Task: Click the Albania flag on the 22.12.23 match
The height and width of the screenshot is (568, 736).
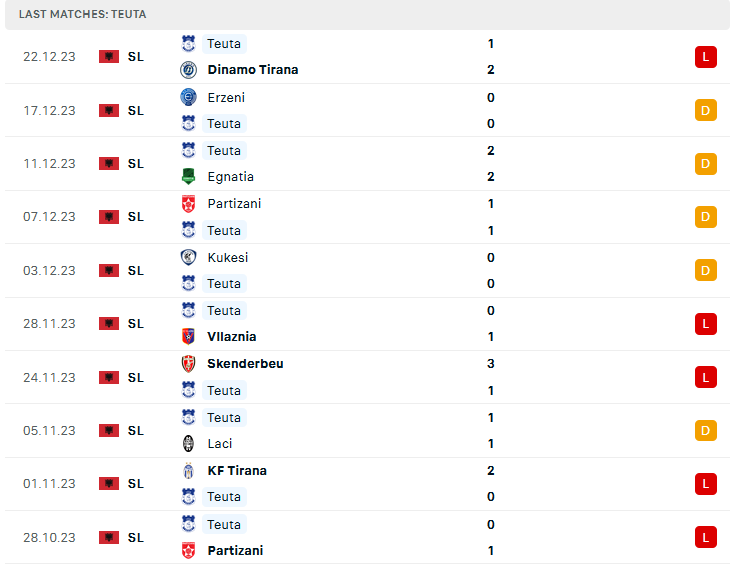Action: tap(109, 57)
